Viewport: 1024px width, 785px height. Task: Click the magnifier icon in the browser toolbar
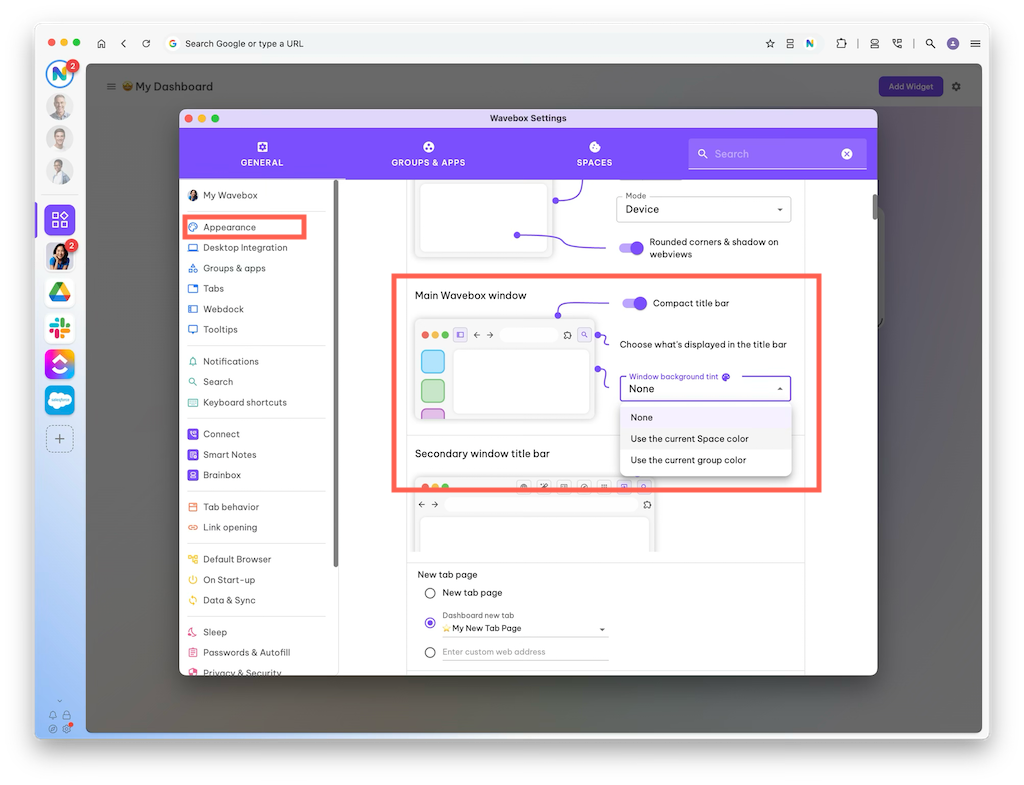click(x=930, y=44)
